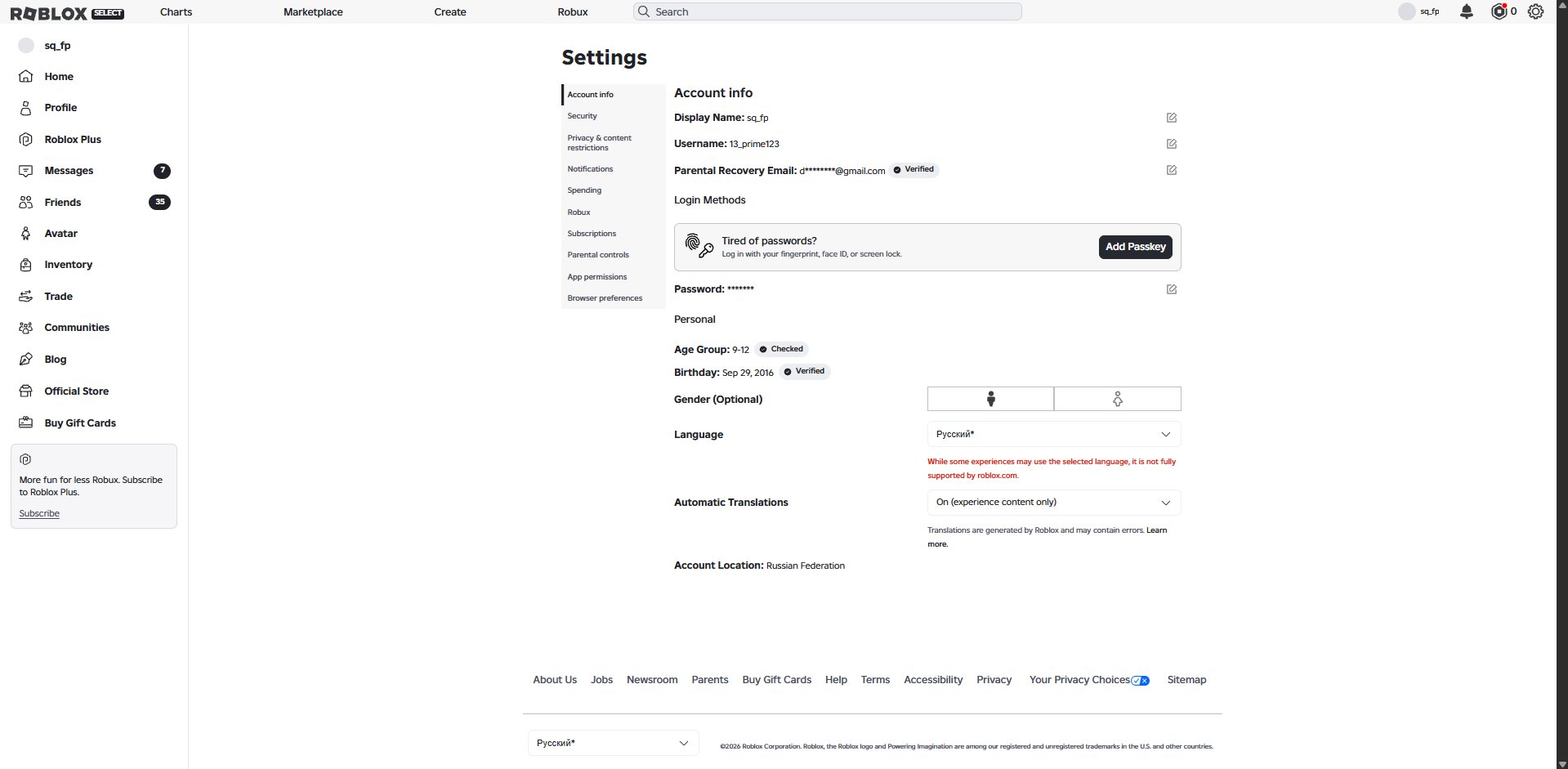Open the Terms footer link
Image resolution: width=1568 pixels, height=769 pixels.
click(x=875, y=680)
